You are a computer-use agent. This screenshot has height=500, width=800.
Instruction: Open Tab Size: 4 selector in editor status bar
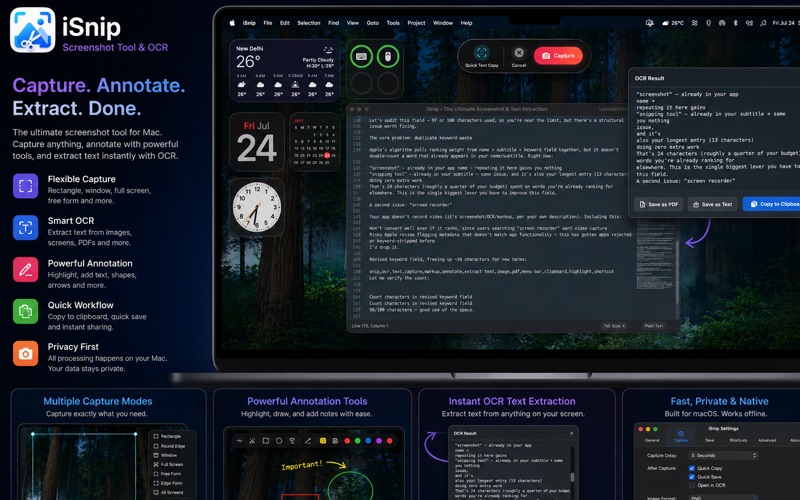click(614, 326)
